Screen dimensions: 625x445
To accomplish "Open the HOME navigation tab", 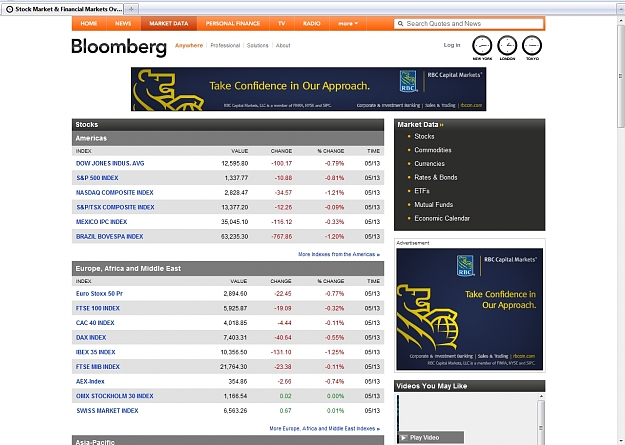I will click(x=89, y=24).
